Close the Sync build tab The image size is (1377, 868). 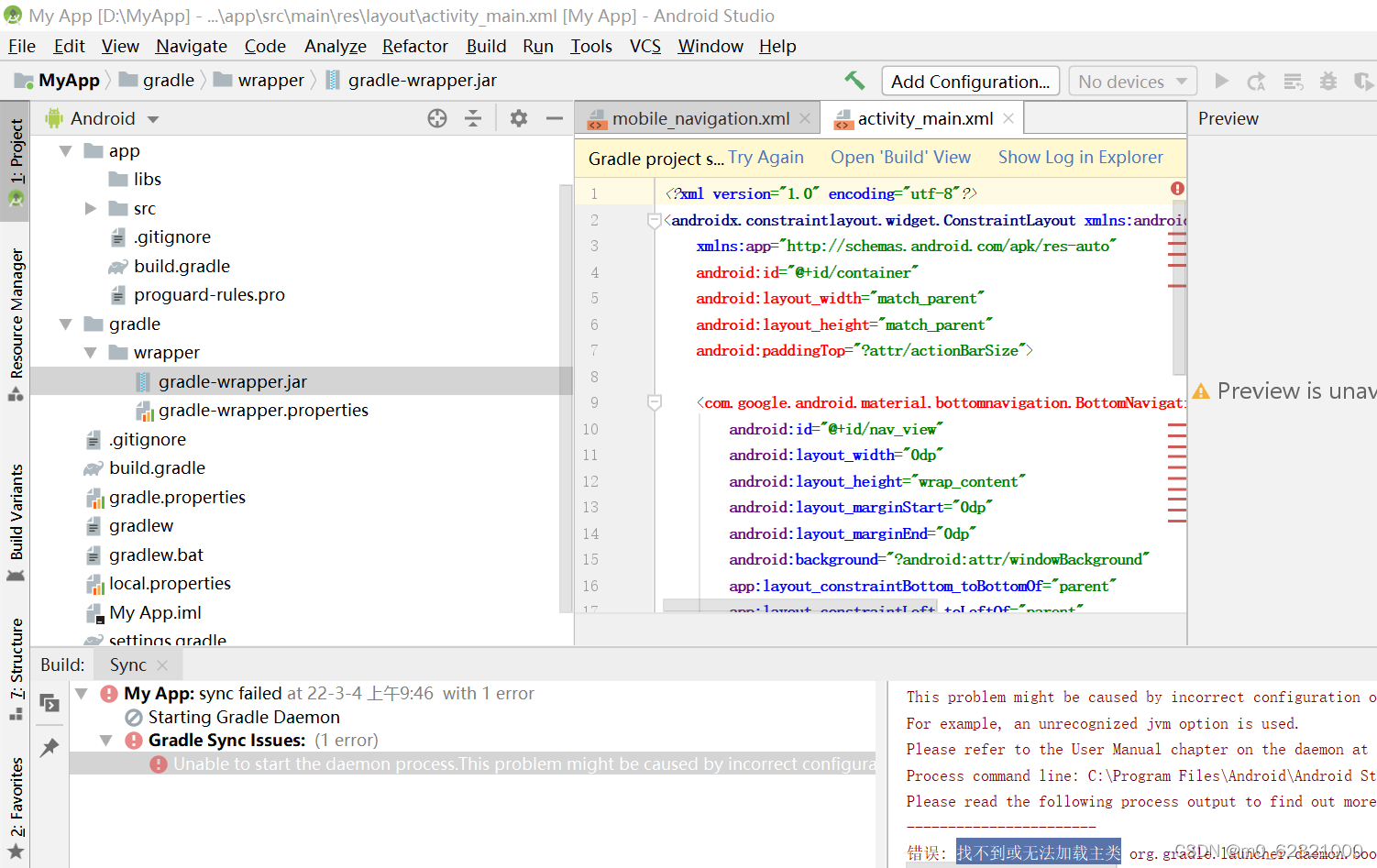[x=162, y=665]
